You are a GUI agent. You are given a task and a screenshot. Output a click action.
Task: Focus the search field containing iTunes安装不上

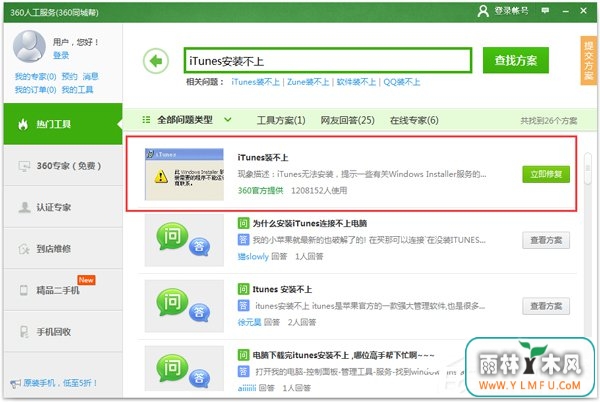[328, 60]
